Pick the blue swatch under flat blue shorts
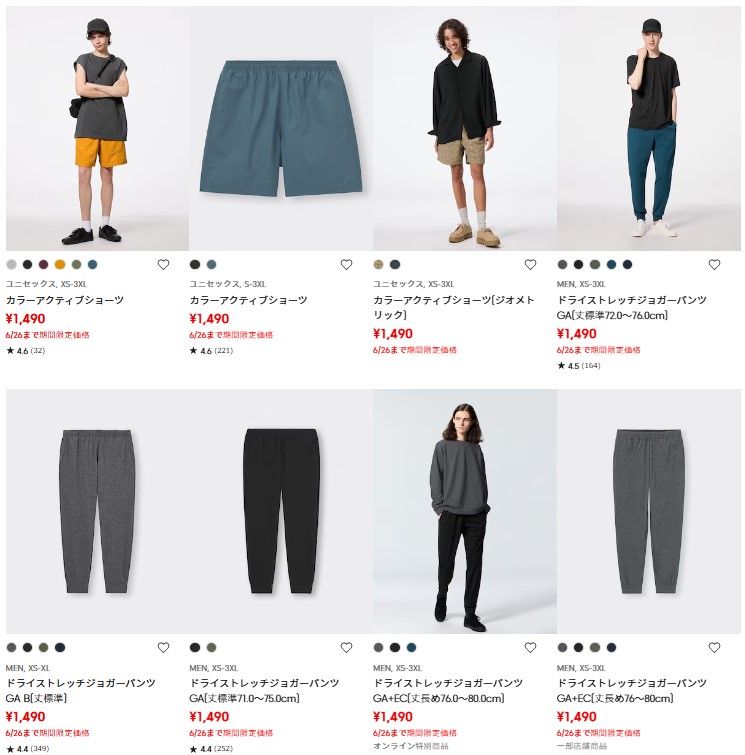 coord(211,264)
